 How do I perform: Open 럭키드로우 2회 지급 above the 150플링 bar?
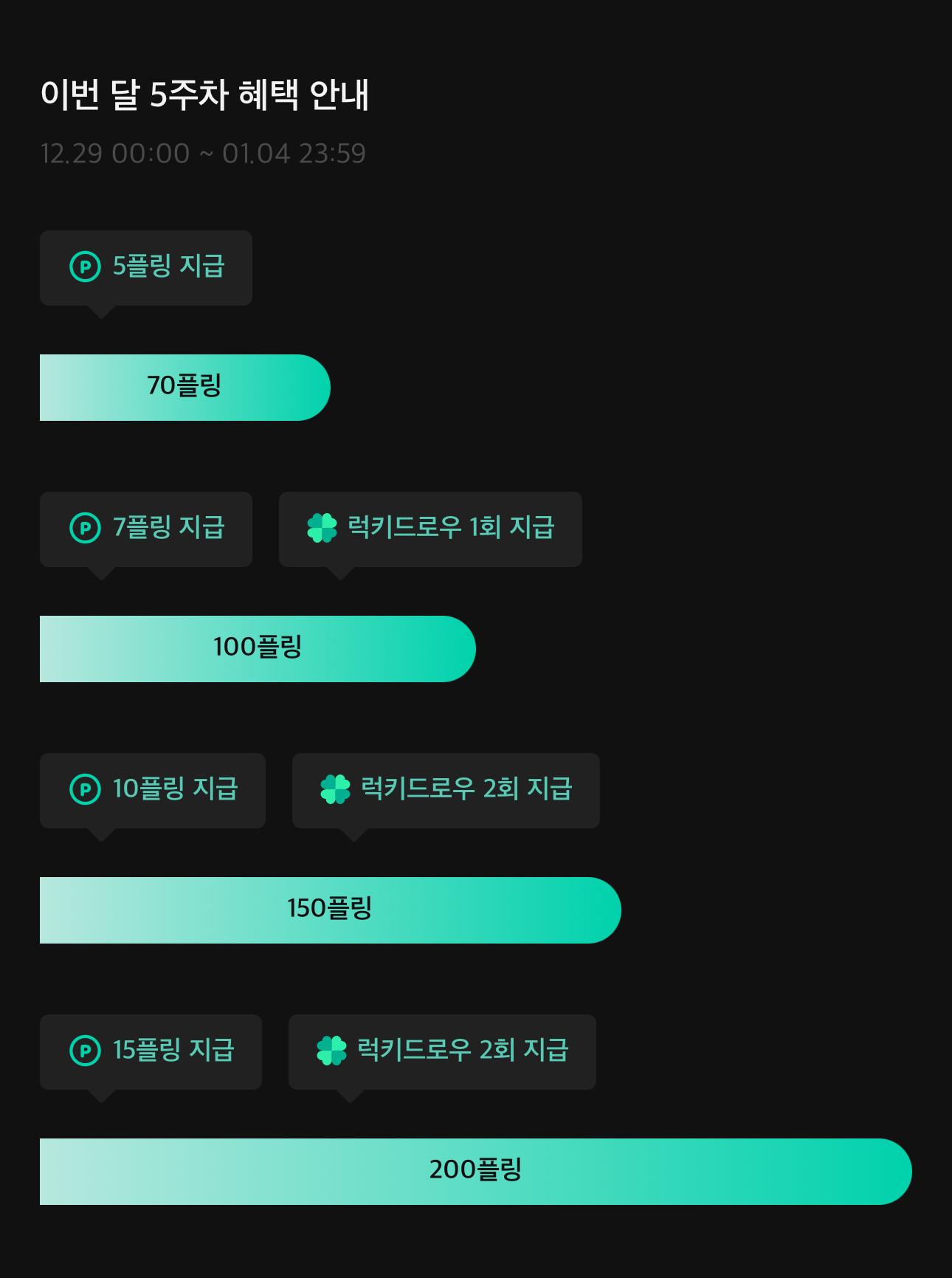446,791
